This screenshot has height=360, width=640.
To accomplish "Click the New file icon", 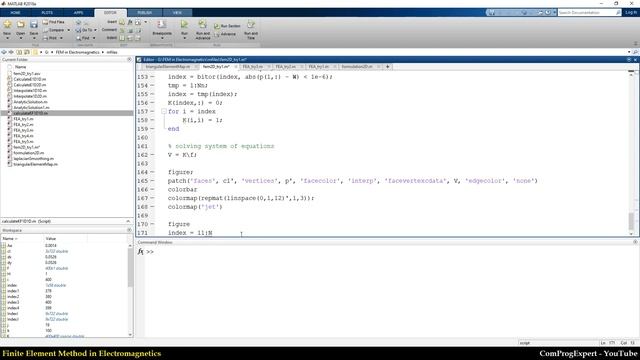I will pyautogui.click(x=7, y=24).
